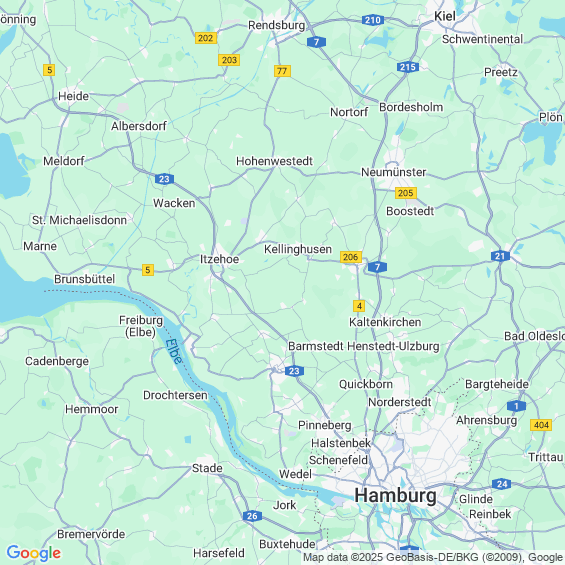
Task: Click the Neumünster town label
Action: coord(393,172)
